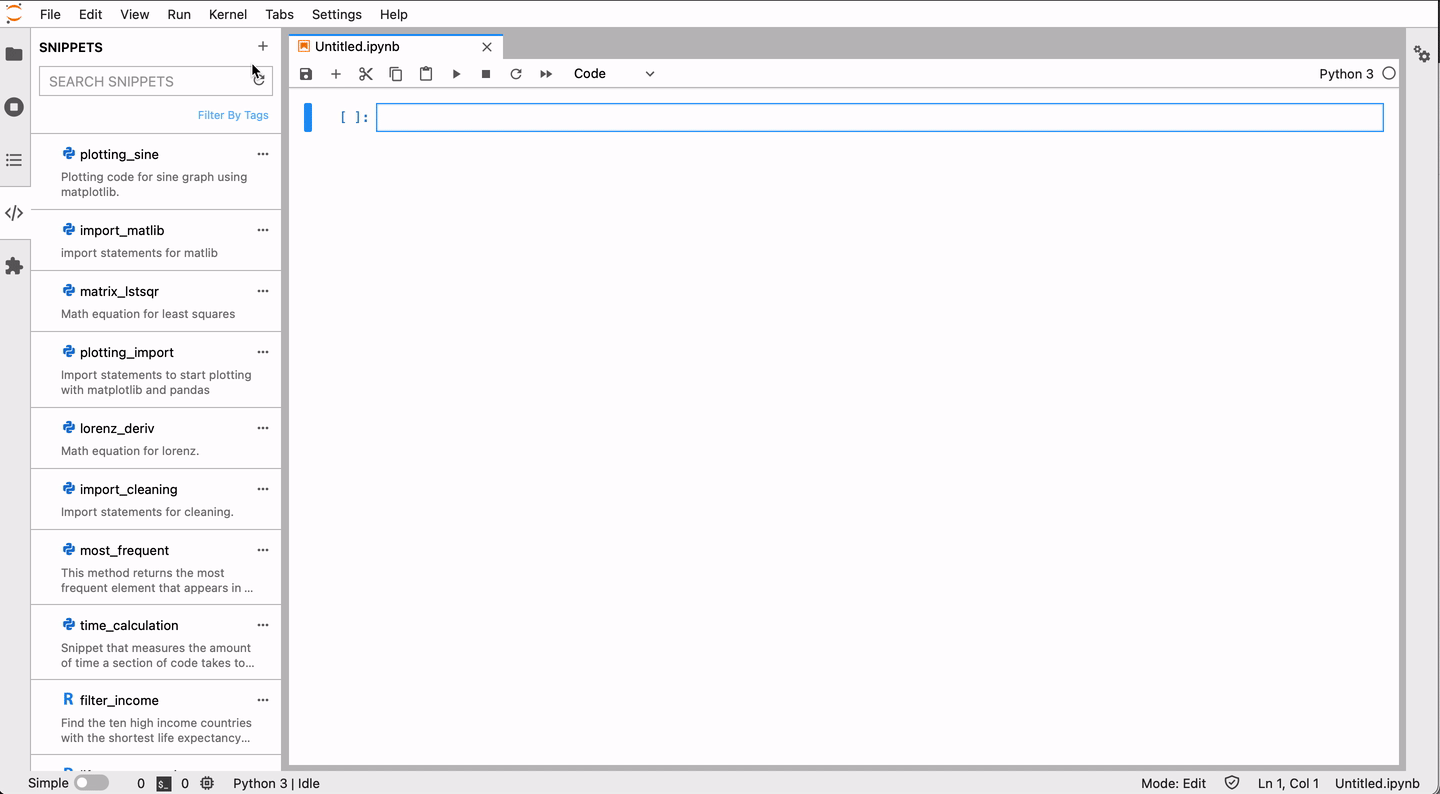Click Untitled.ipynb in the status bar
Screen dimensions: 1440x794
(x=1377, y=784)
